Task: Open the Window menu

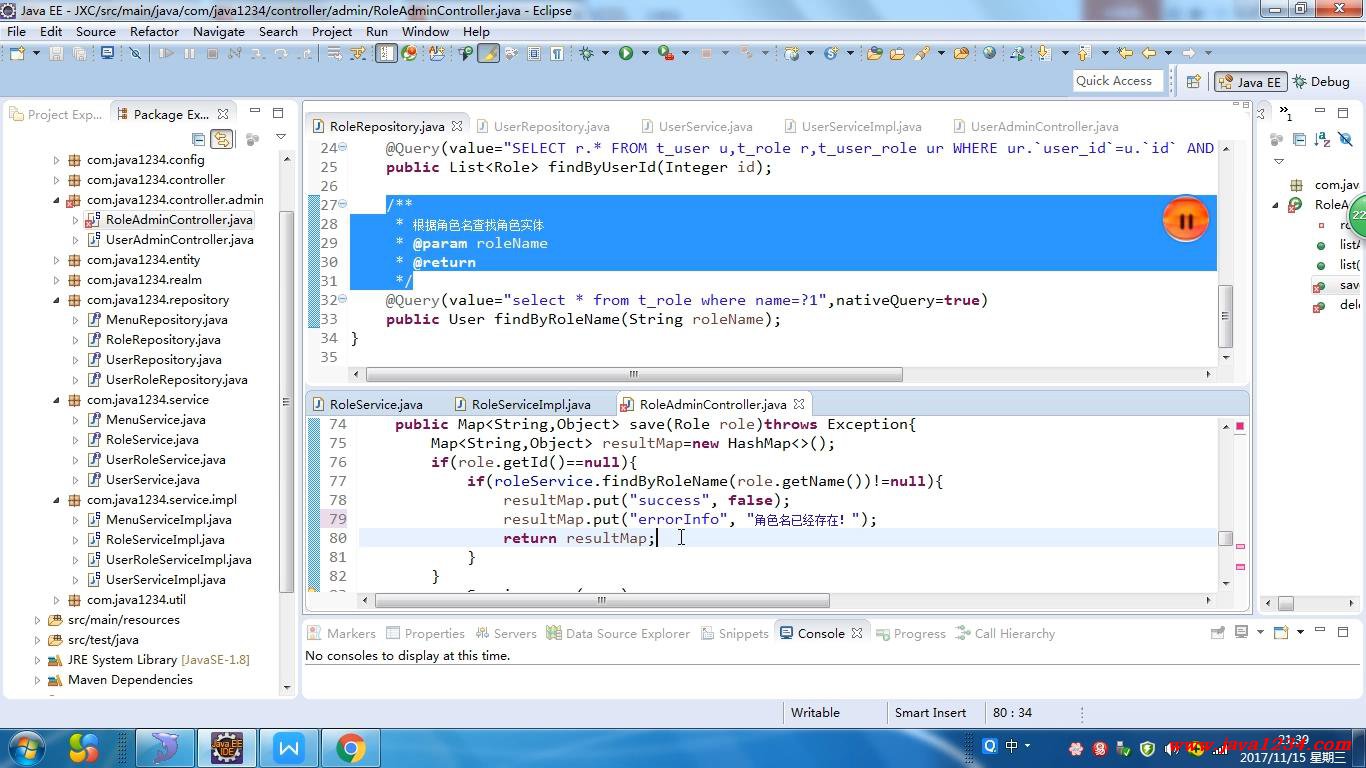Action: click(x=425, y=31)
